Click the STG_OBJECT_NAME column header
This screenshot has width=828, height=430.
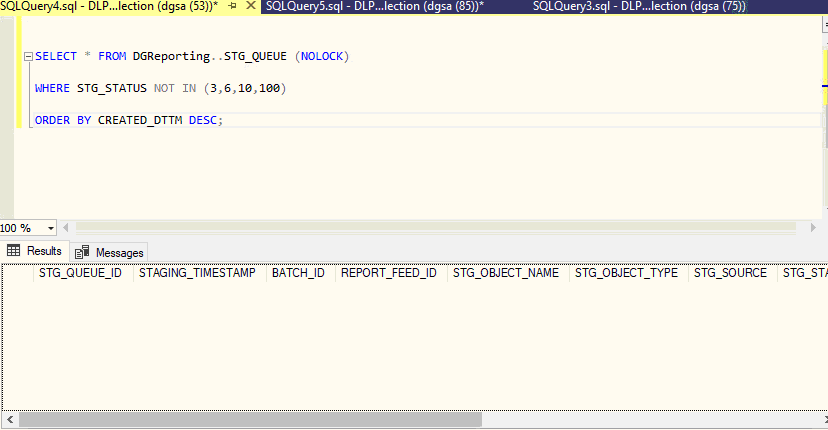tap(505, 273)
